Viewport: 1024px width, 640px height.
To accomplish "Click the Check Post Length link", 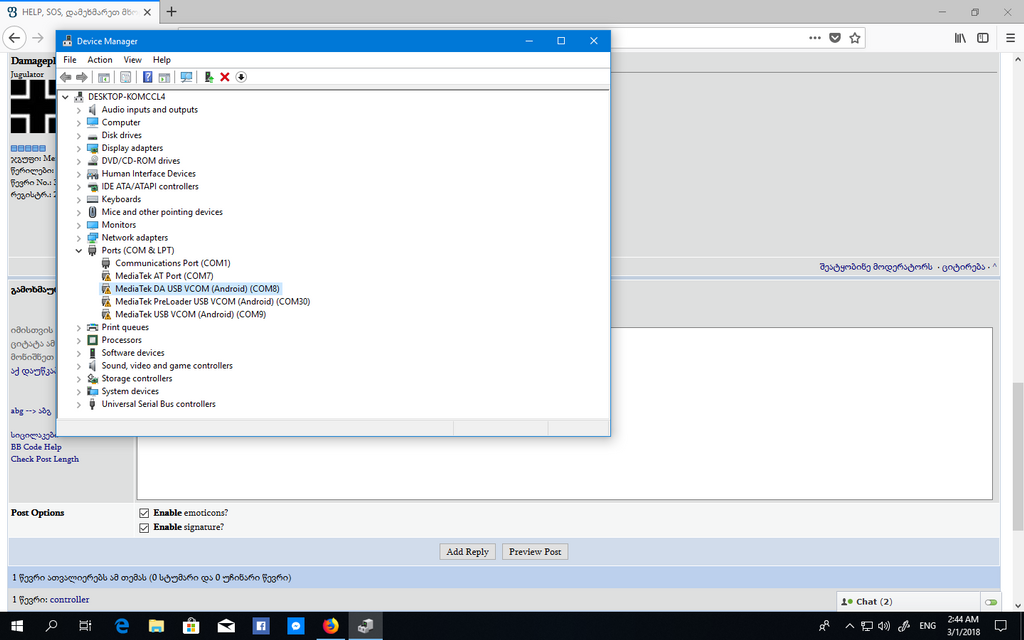I will 44,459.
